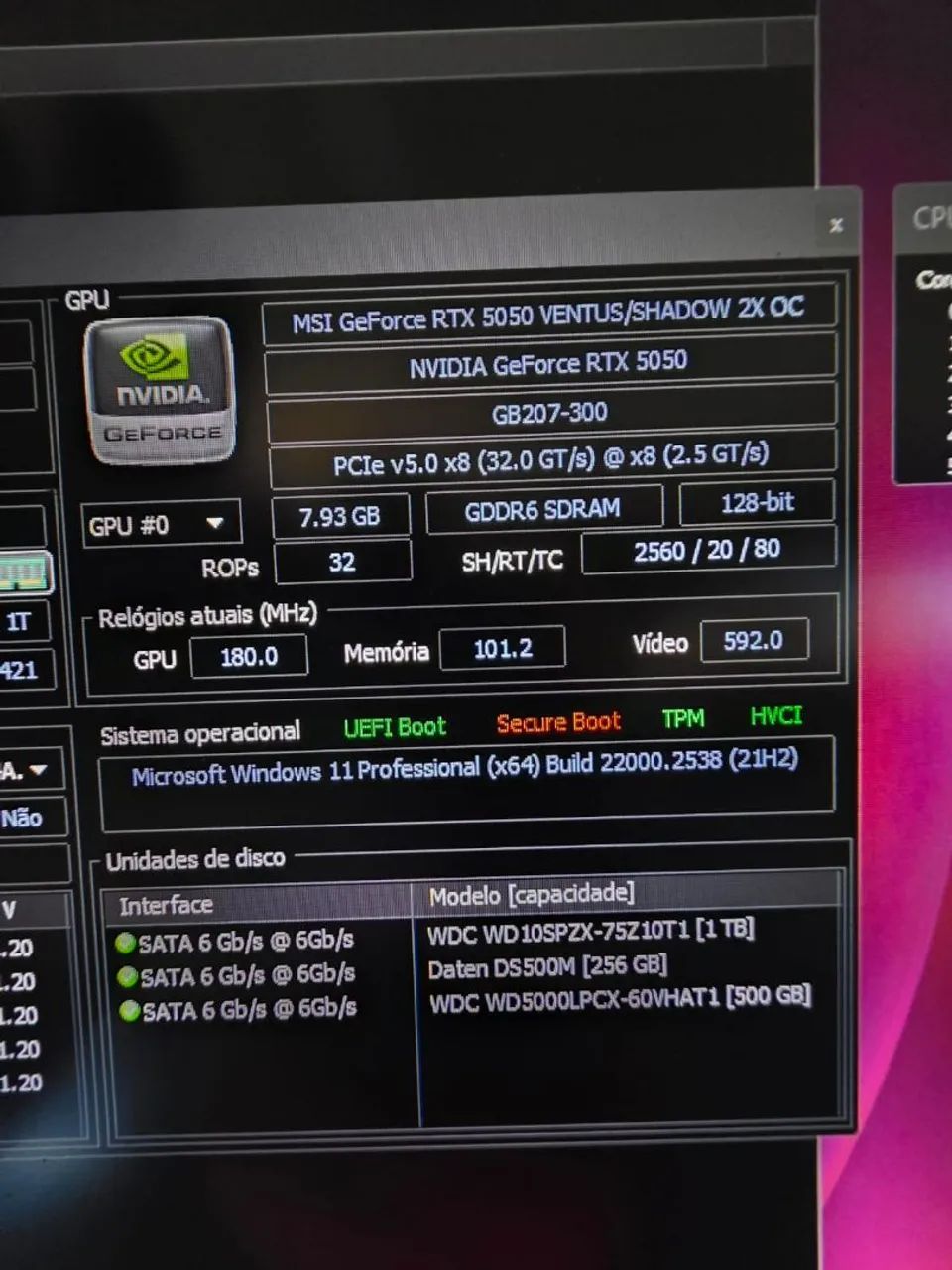
Task: Select the WDC WD5000LPCX-60VHAT1 [500 GB] drive
Action: point(621,1000)
